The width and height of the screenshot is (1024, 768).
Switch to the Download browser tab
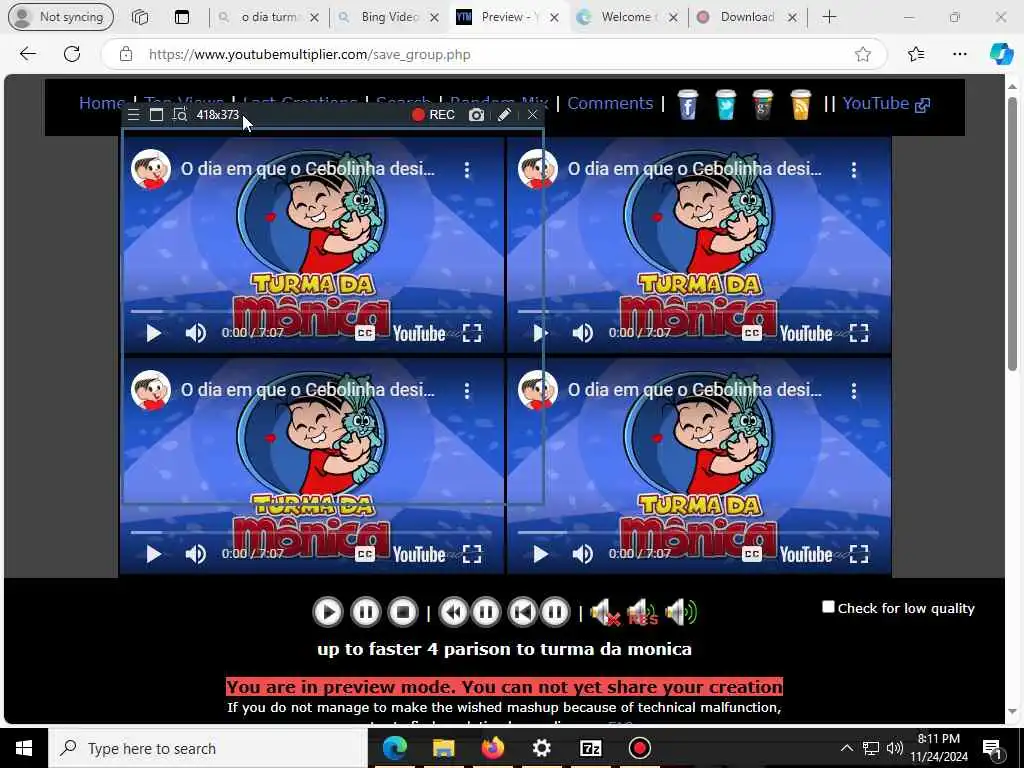tap(747, 18)
